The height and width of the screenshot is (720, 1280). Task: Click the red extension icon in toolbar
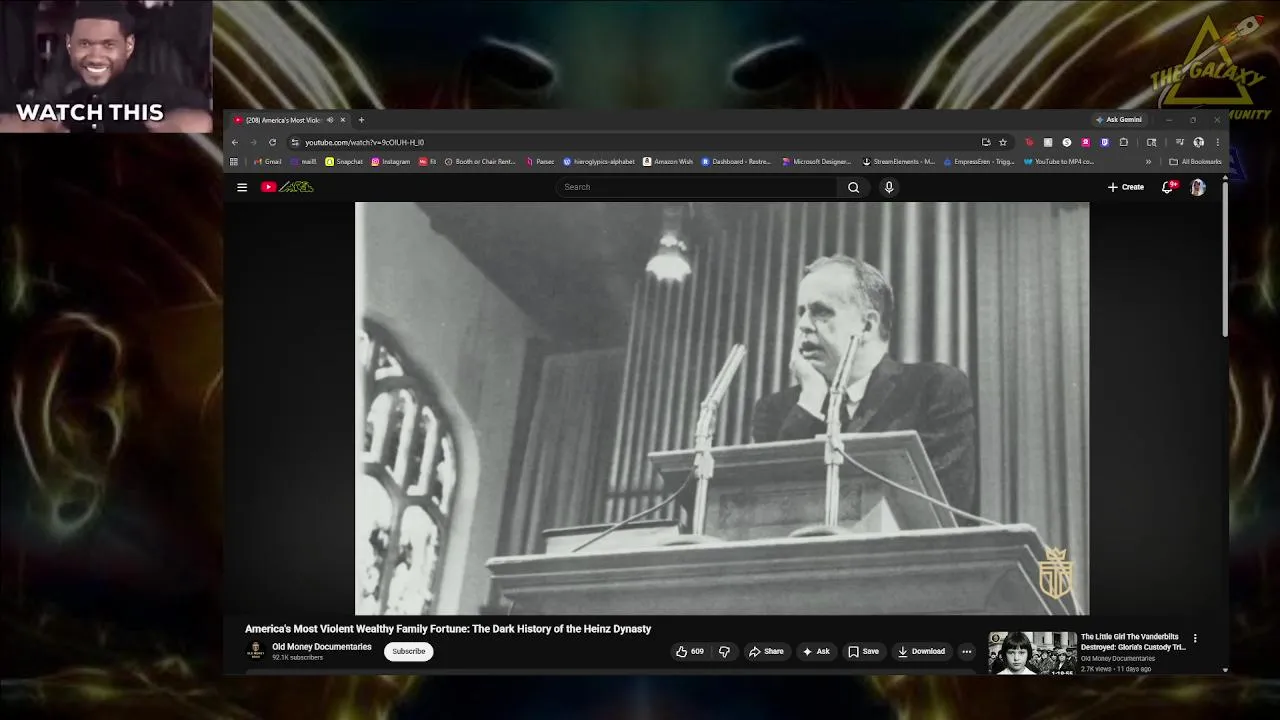click(1029, 142)
